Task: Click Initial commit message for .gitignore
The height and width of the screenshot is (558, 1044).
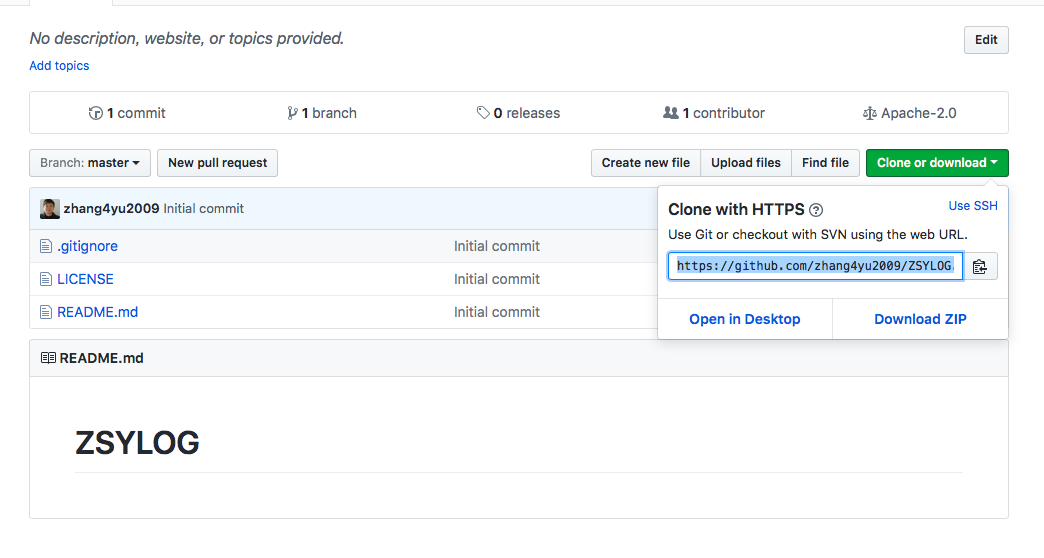Action: (497, 246)
